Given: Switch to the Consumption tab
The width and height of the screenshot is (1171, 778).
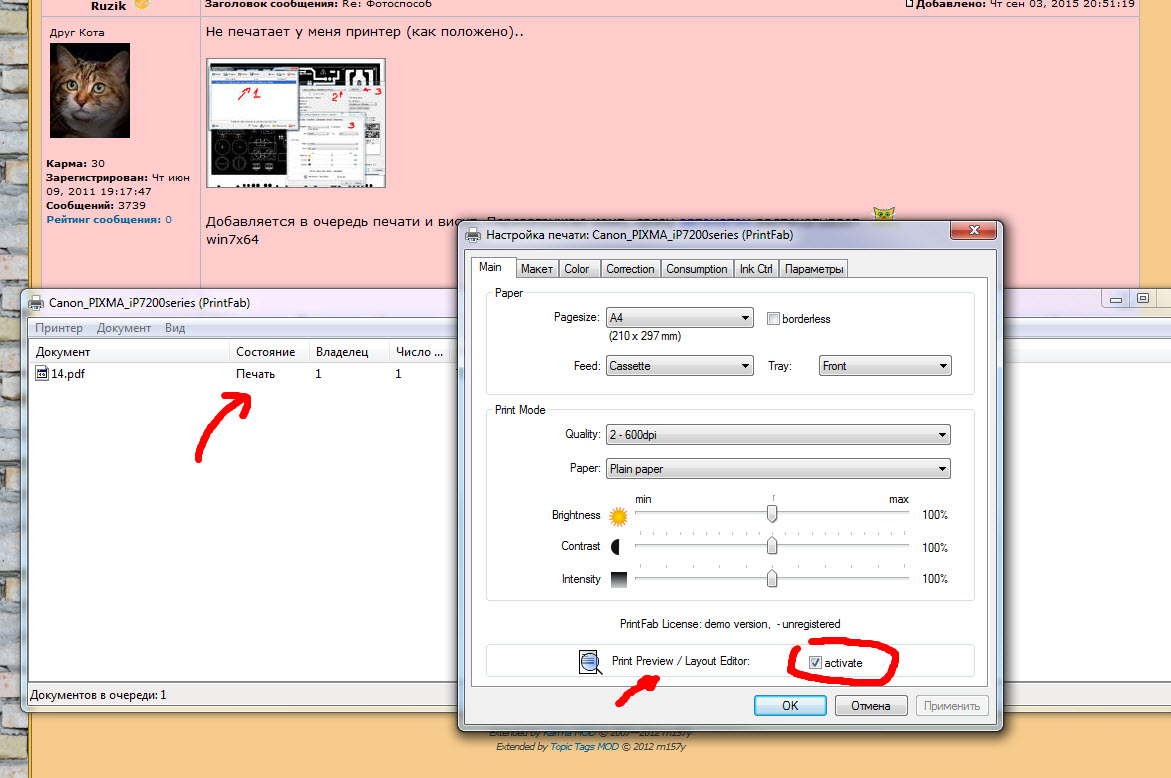Looking at the screenshot, I should pos(697,269).
